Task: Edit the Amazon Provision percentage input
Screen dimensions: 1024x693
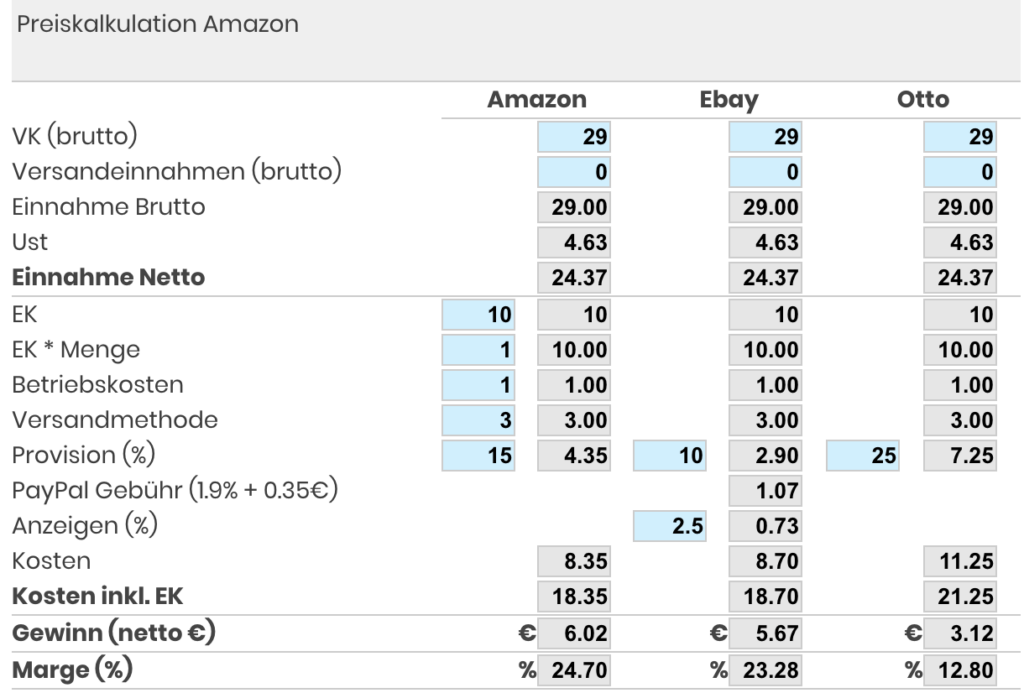Action: 479,456
